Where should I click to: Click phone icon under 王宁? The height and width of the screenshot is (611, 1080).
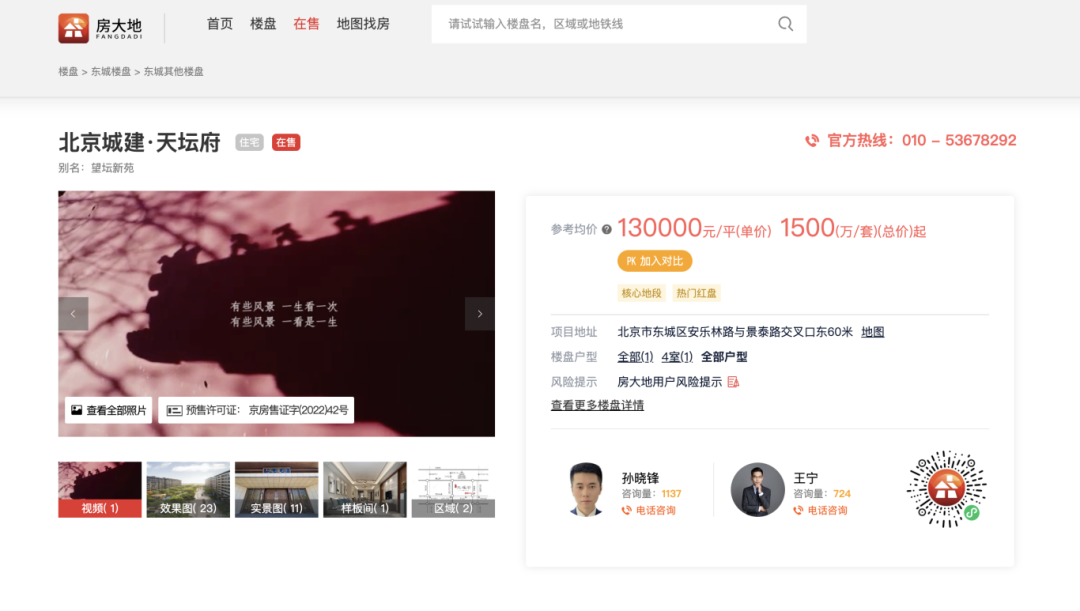(798, 510)
